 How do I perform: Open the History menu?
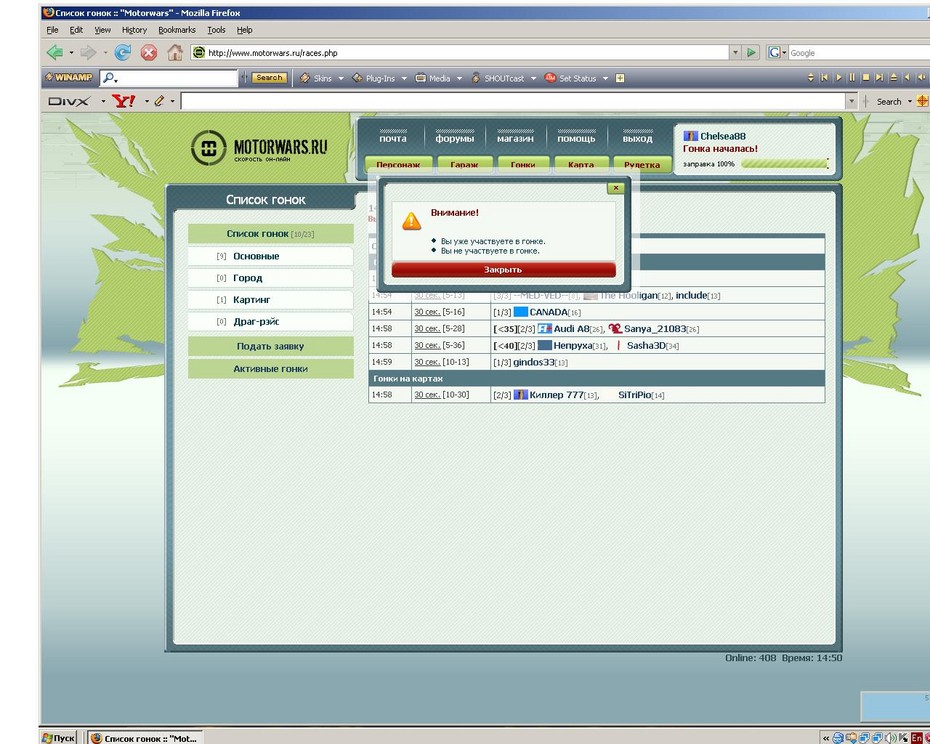click(134, 30)
